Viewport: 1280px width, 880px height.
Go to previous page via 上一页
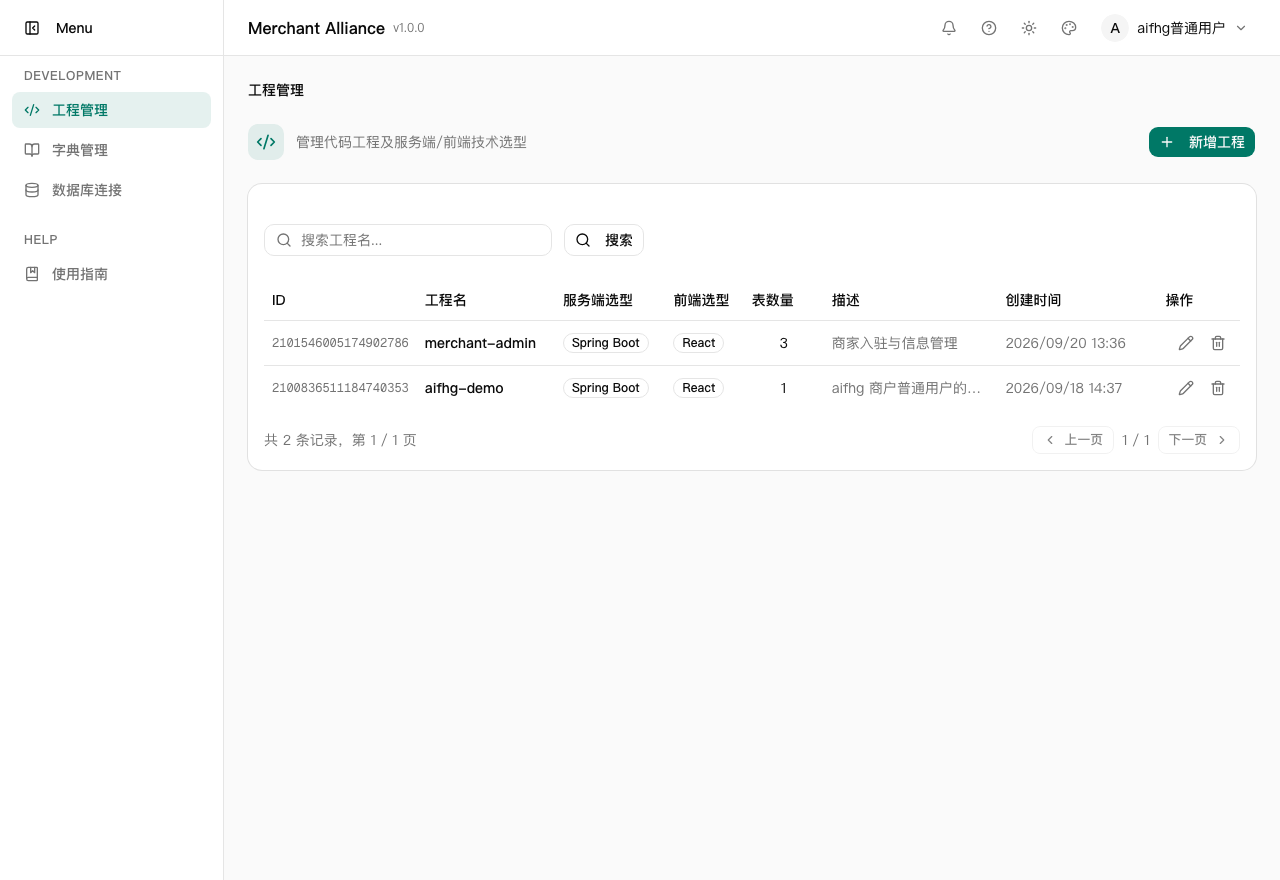point(1073,440)
